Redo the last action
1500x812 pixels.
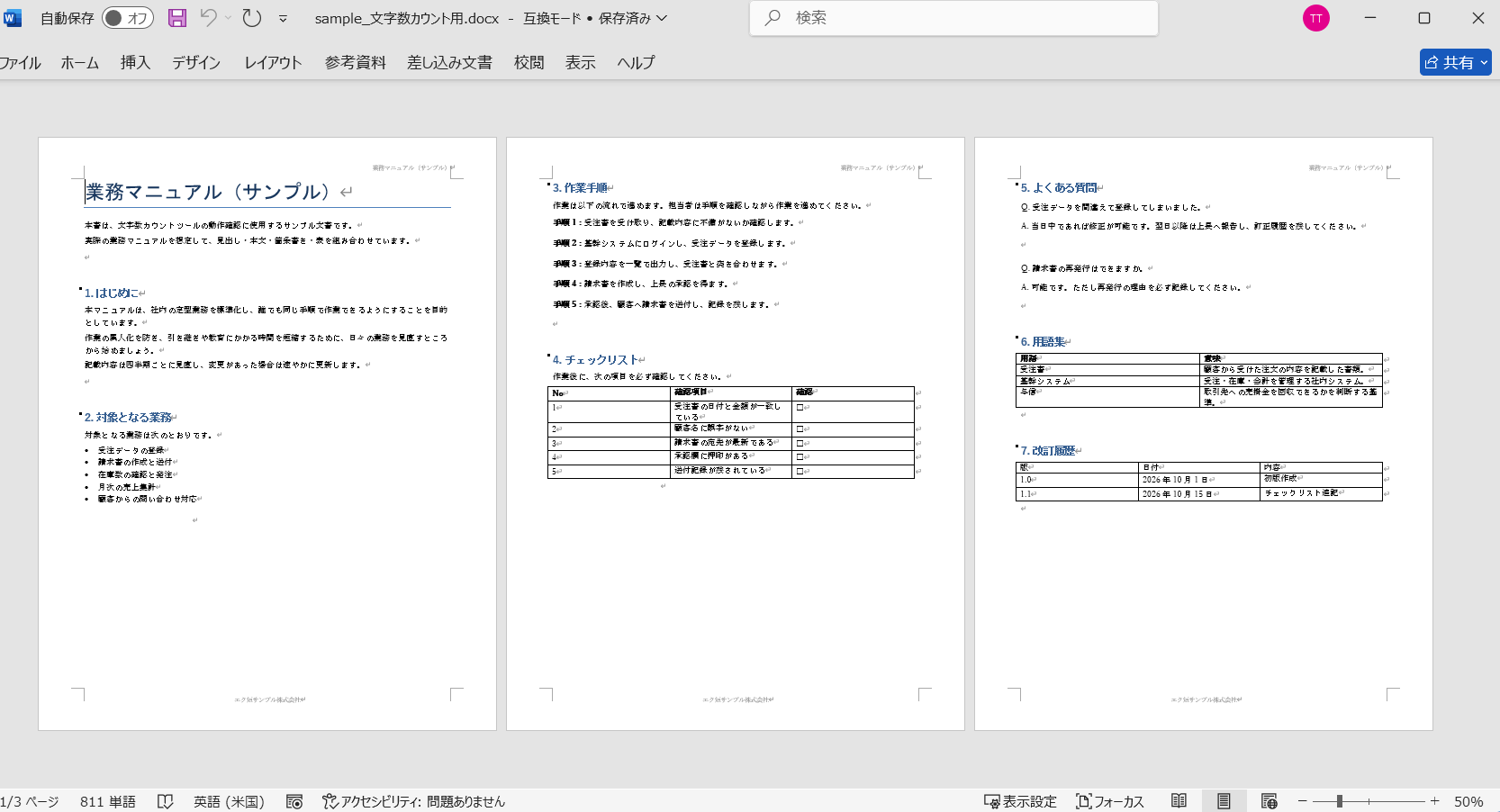click(x=252, y=18)
